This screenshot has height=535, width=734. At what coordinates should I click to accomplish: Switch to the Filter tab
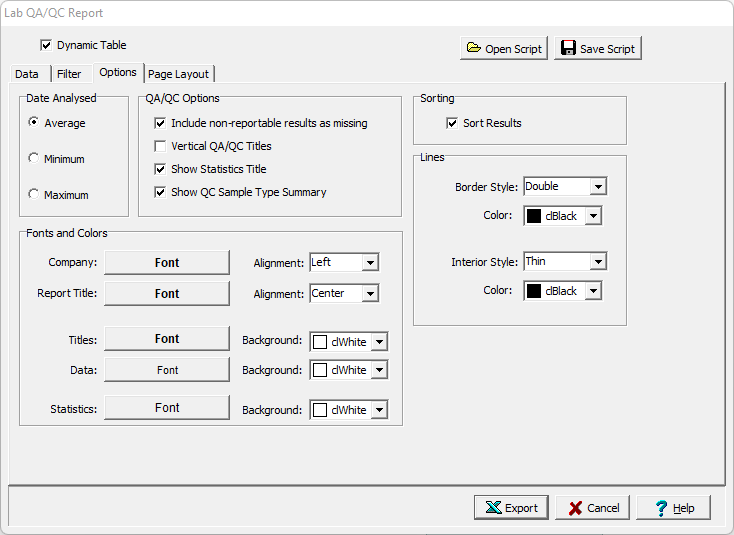click(x=69, y=74)
